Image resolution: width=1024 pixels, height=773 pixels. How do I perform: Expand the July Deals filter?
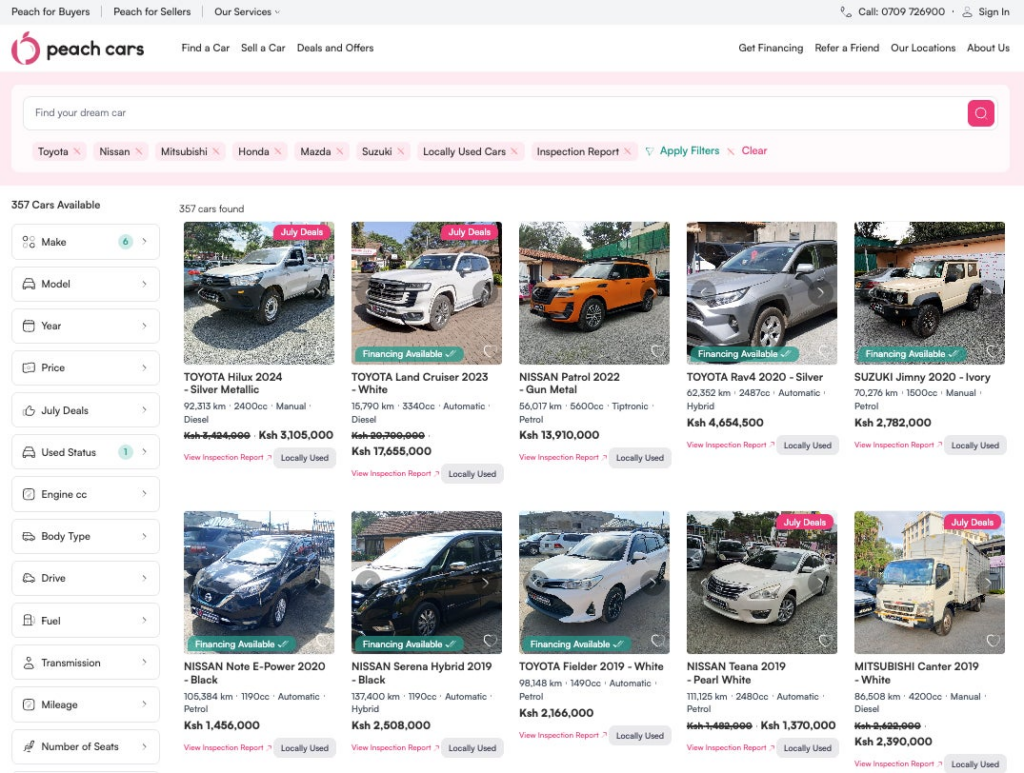(86, 410)
